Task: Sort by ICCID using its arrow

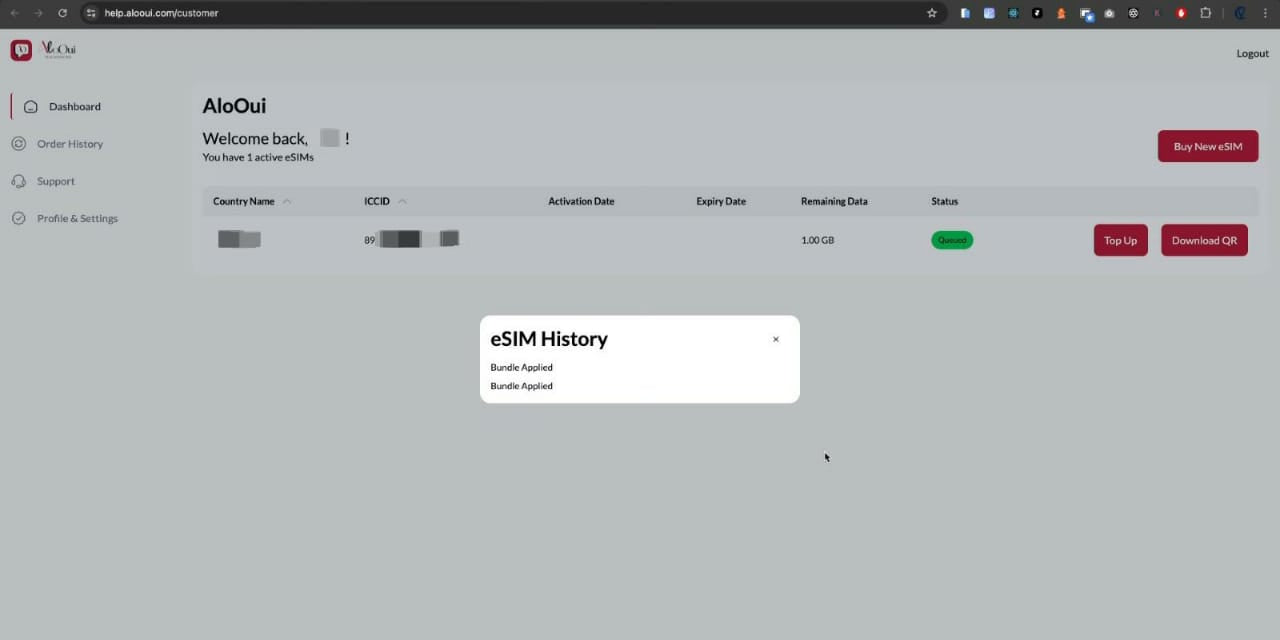Action: [402, 201]
